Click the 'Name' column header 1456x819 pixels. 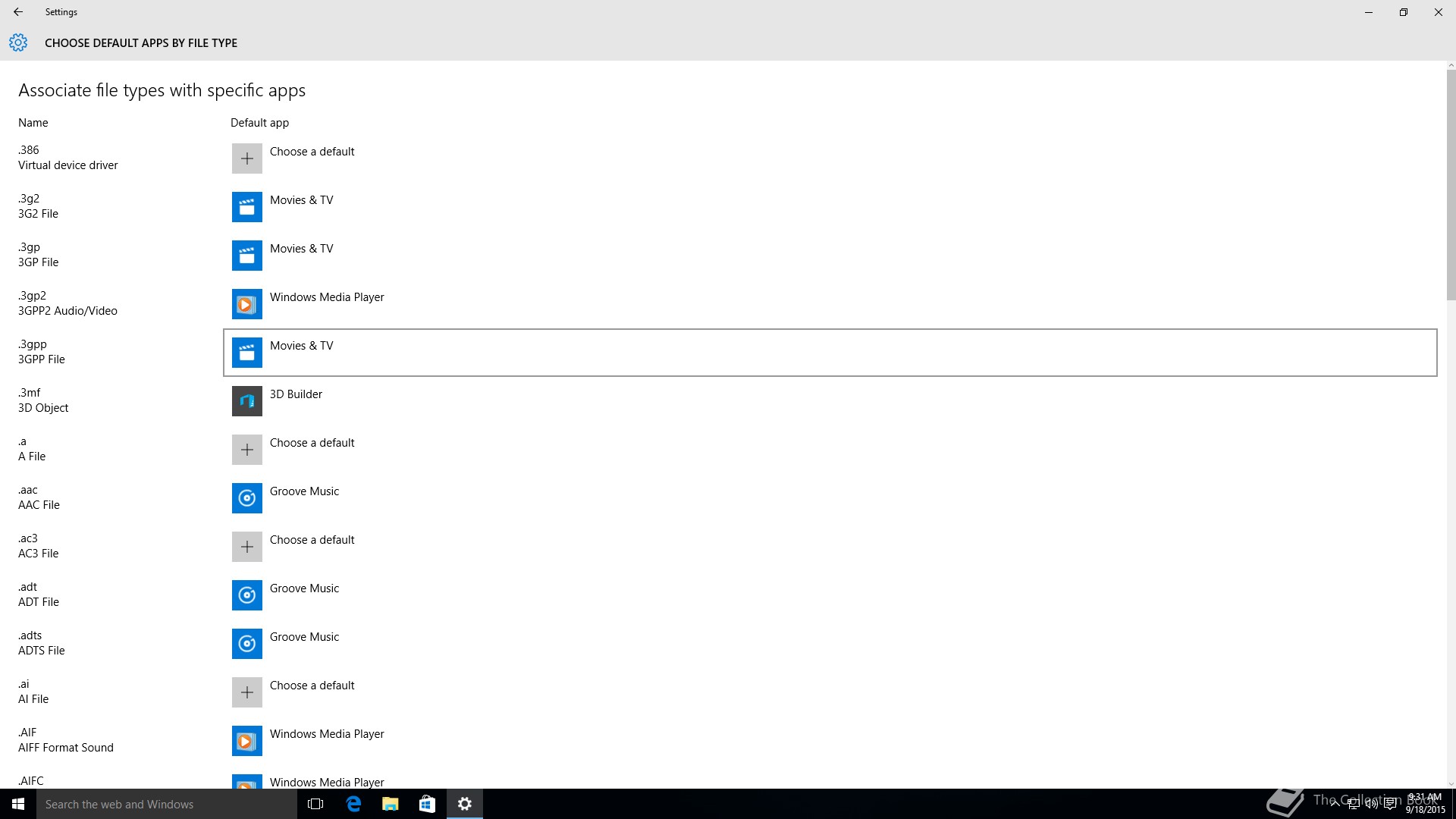point(33,123)
